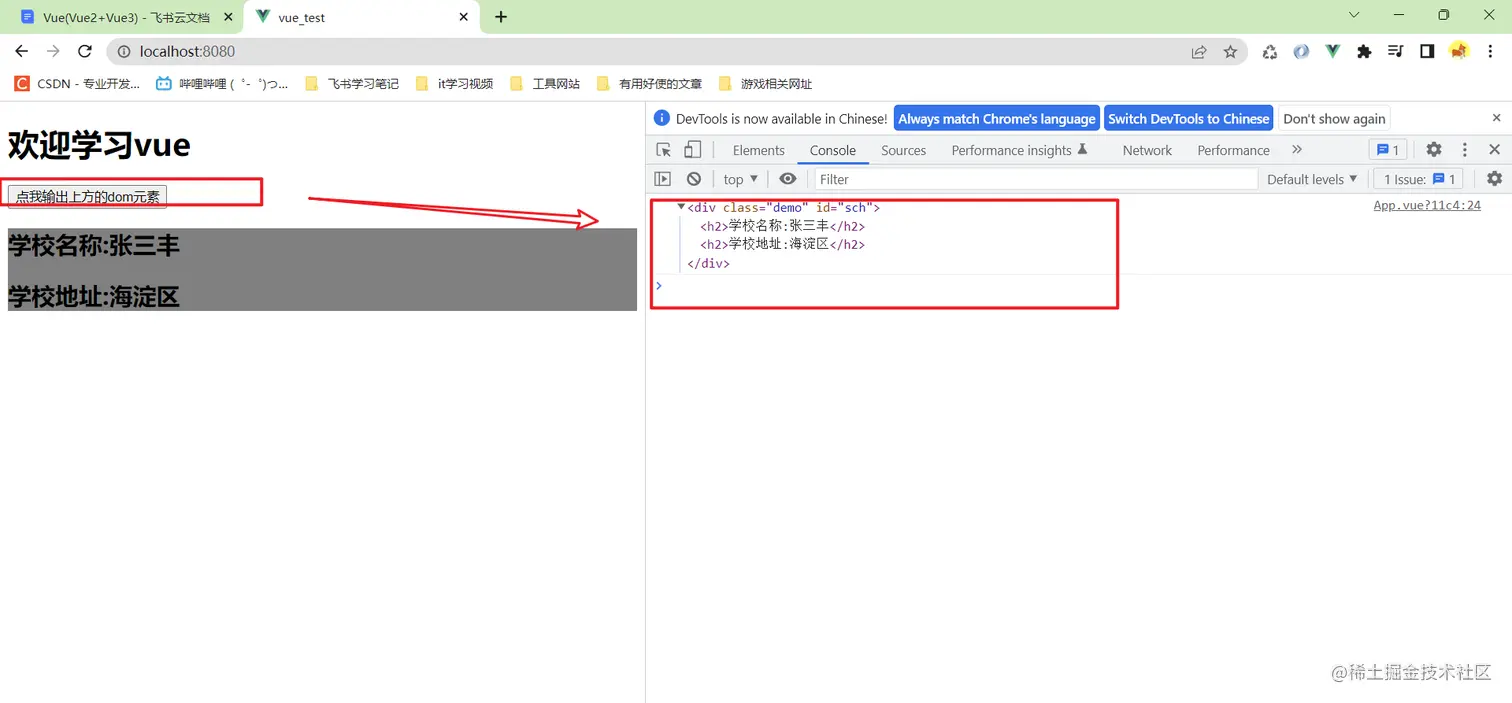The width and height of the screenshot is (1512, 703).
Task: Collapse the logged div.demo element
Action: point(681,207)
